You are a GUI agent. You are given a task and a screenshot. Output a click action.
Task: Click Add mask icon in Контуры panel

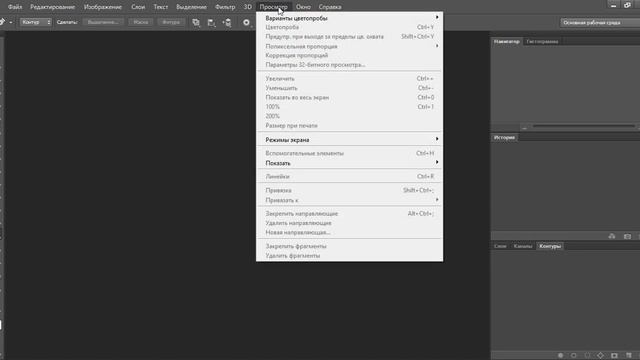coord(614,356)
